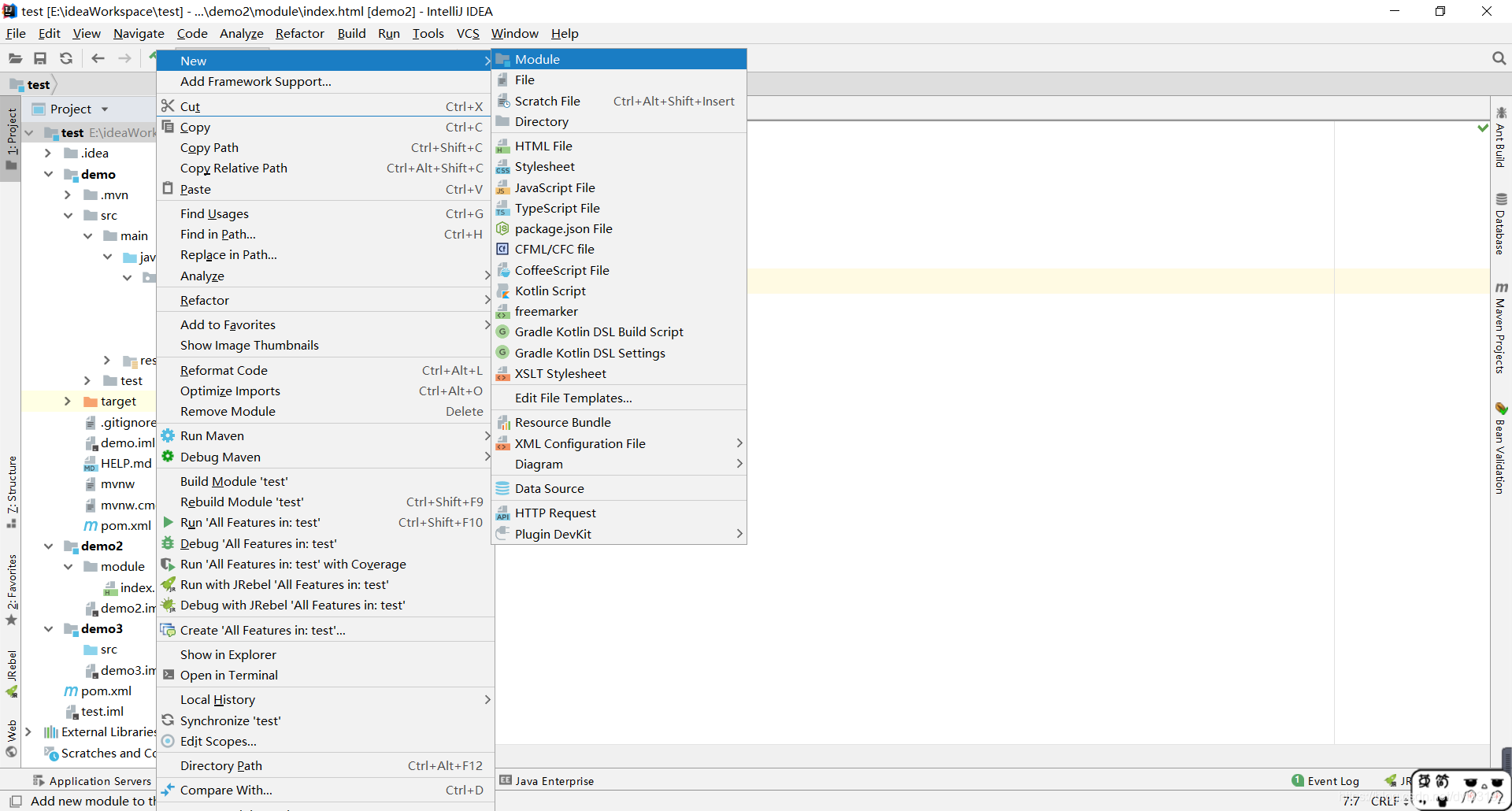Click CRLF line separator in status bar
The image size is (1512, 811).
click(1385, 801)
